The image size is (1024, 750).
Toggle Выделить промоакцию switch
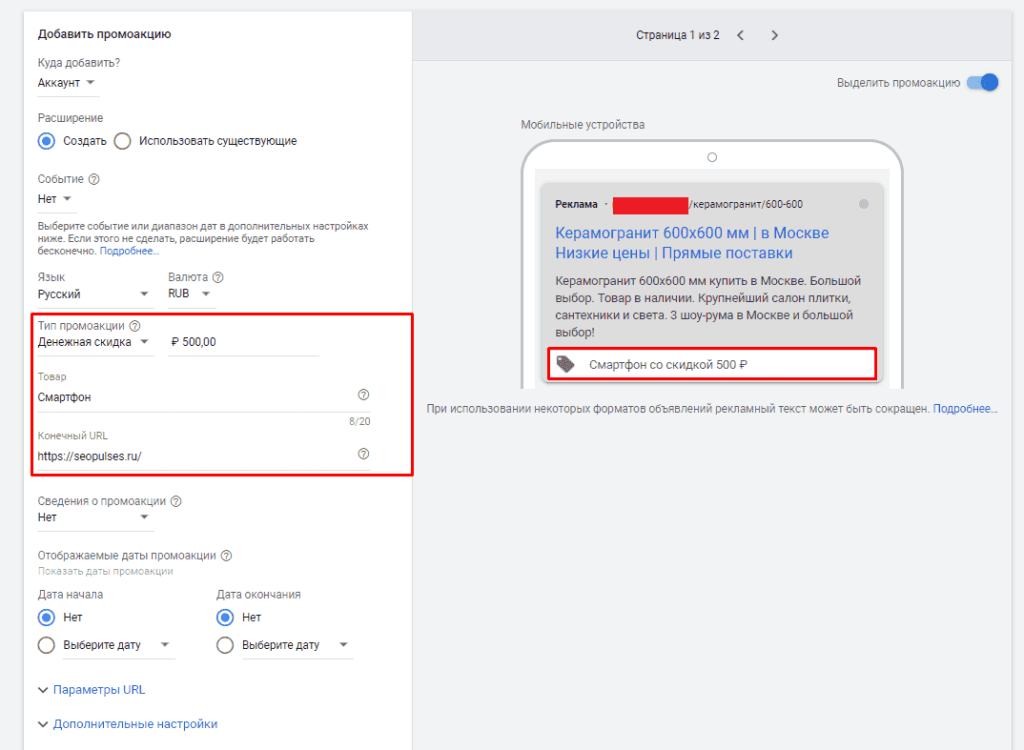[983, 83]
